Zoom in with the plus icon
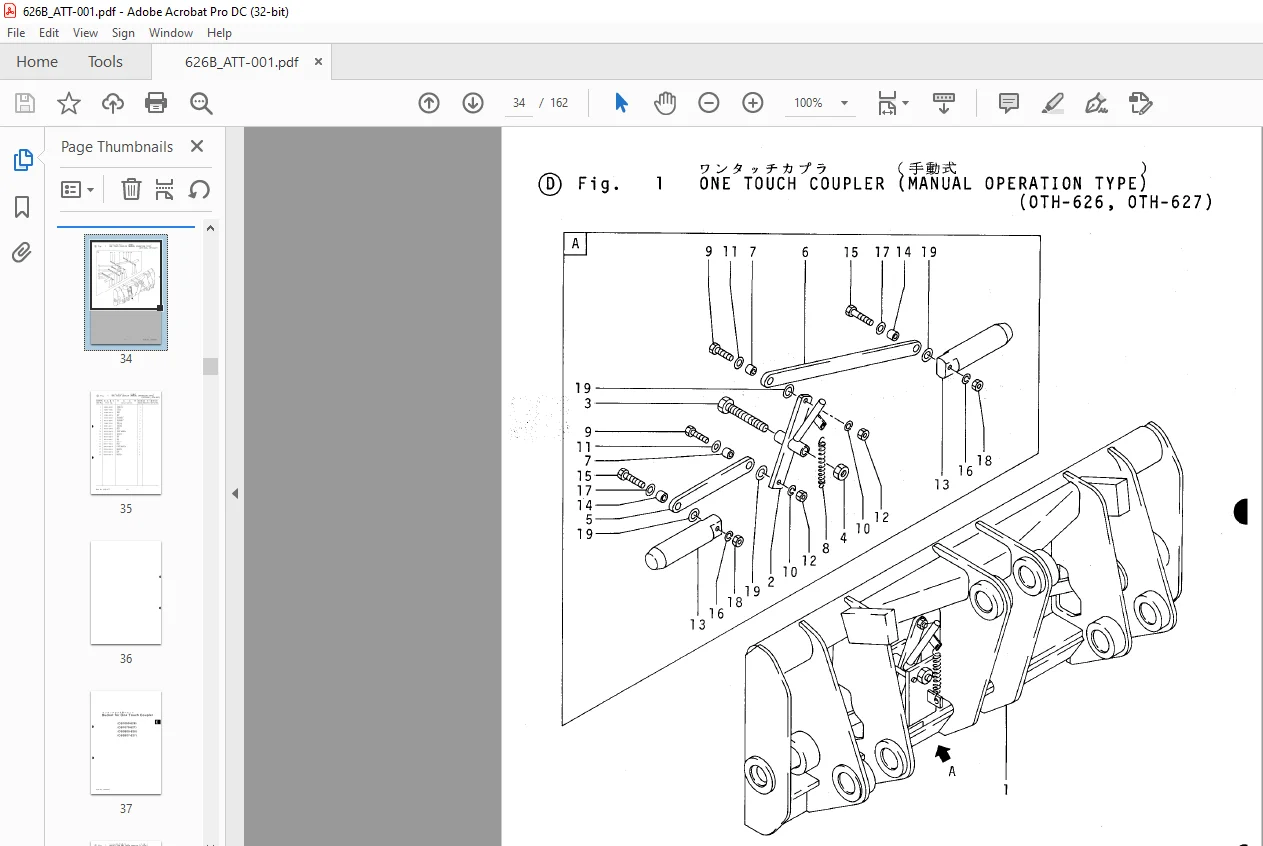Viewport: 1263px width, 846px height. point(753,103)
